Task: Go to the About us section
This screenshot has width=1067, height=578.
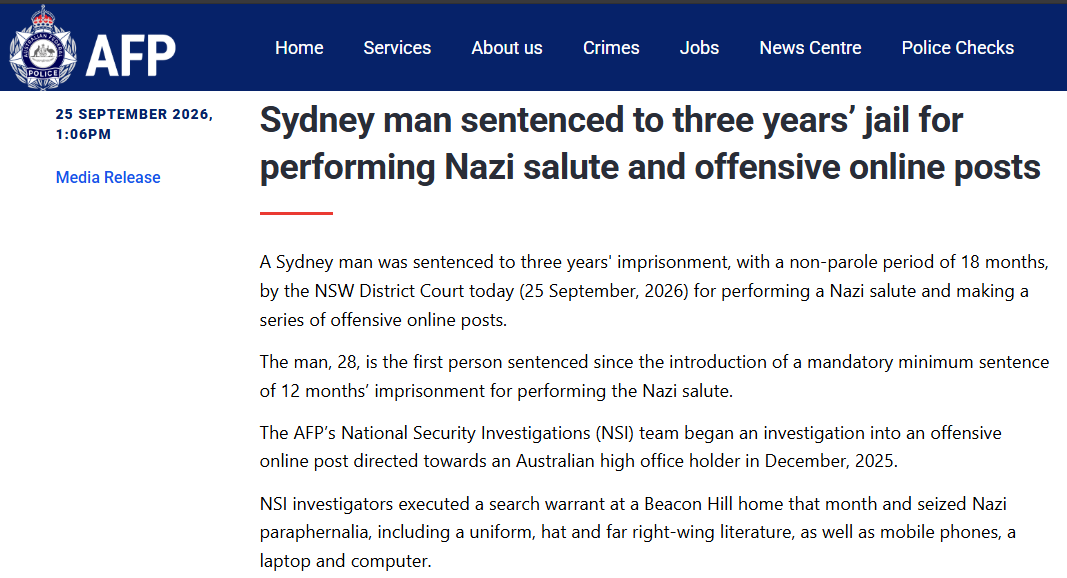Action: (507, 48)
